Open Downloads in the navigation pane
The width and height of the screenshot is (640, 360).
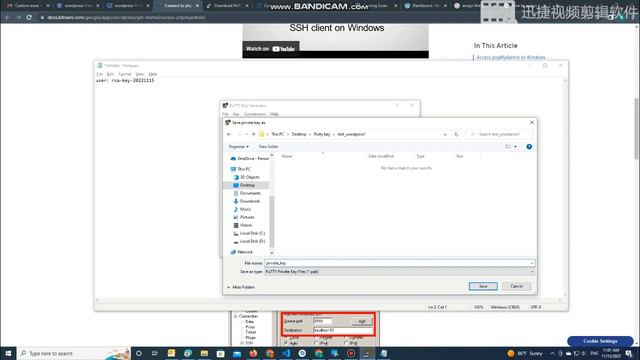(247, 201)
